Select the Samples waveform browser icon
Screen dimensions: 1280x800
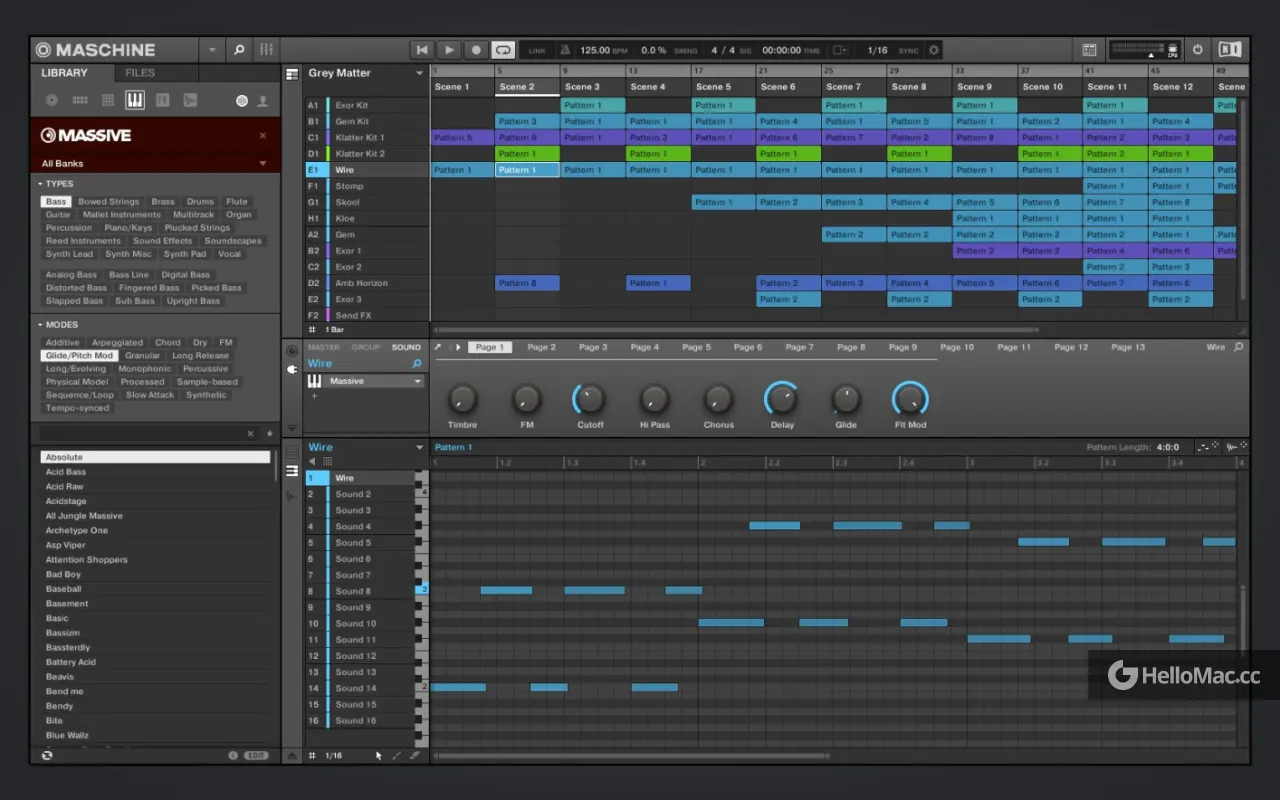pos(190,100)
